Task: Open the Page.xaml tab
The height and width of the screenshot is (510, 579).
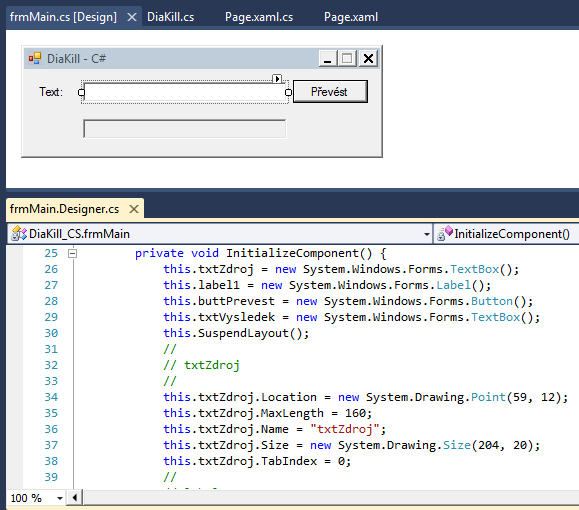Action: [351, 17]
